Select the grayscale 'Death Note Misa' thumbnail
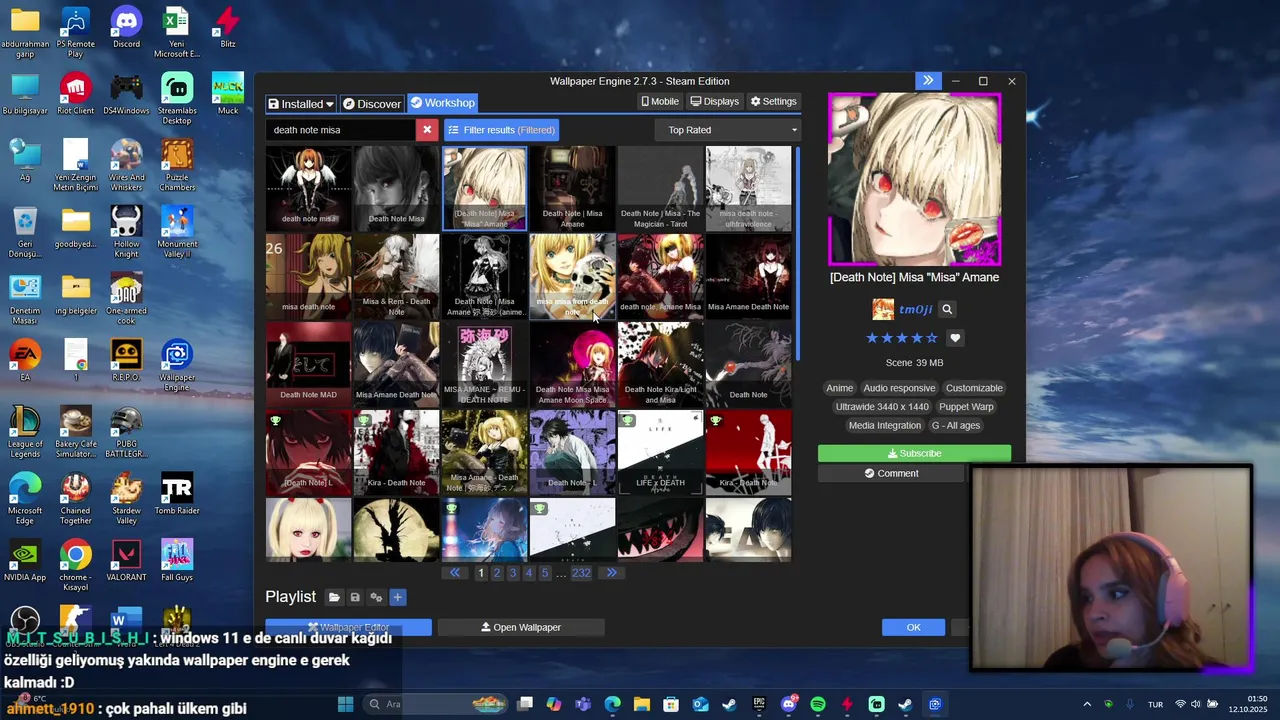The width and height of the screenshot is (1280, 720). [396, 189]
